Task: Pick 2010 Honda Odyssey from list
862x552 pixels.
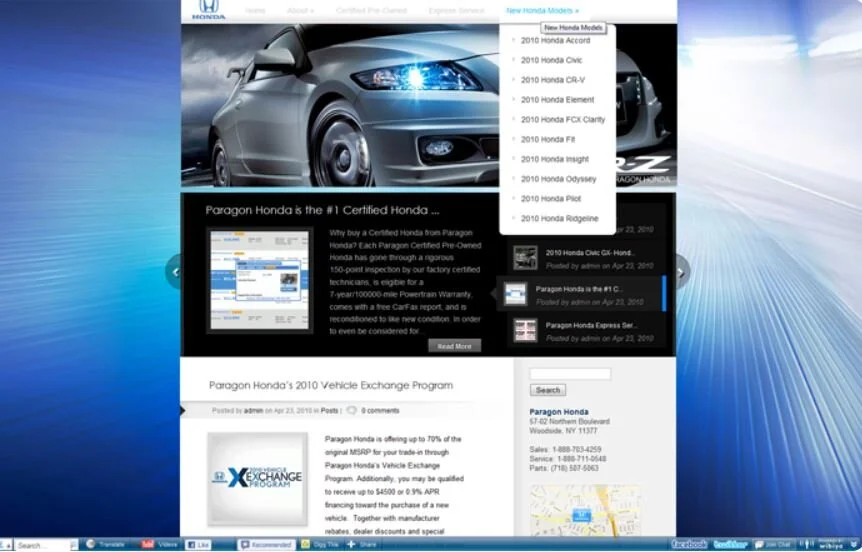Action: pos(559,179)
